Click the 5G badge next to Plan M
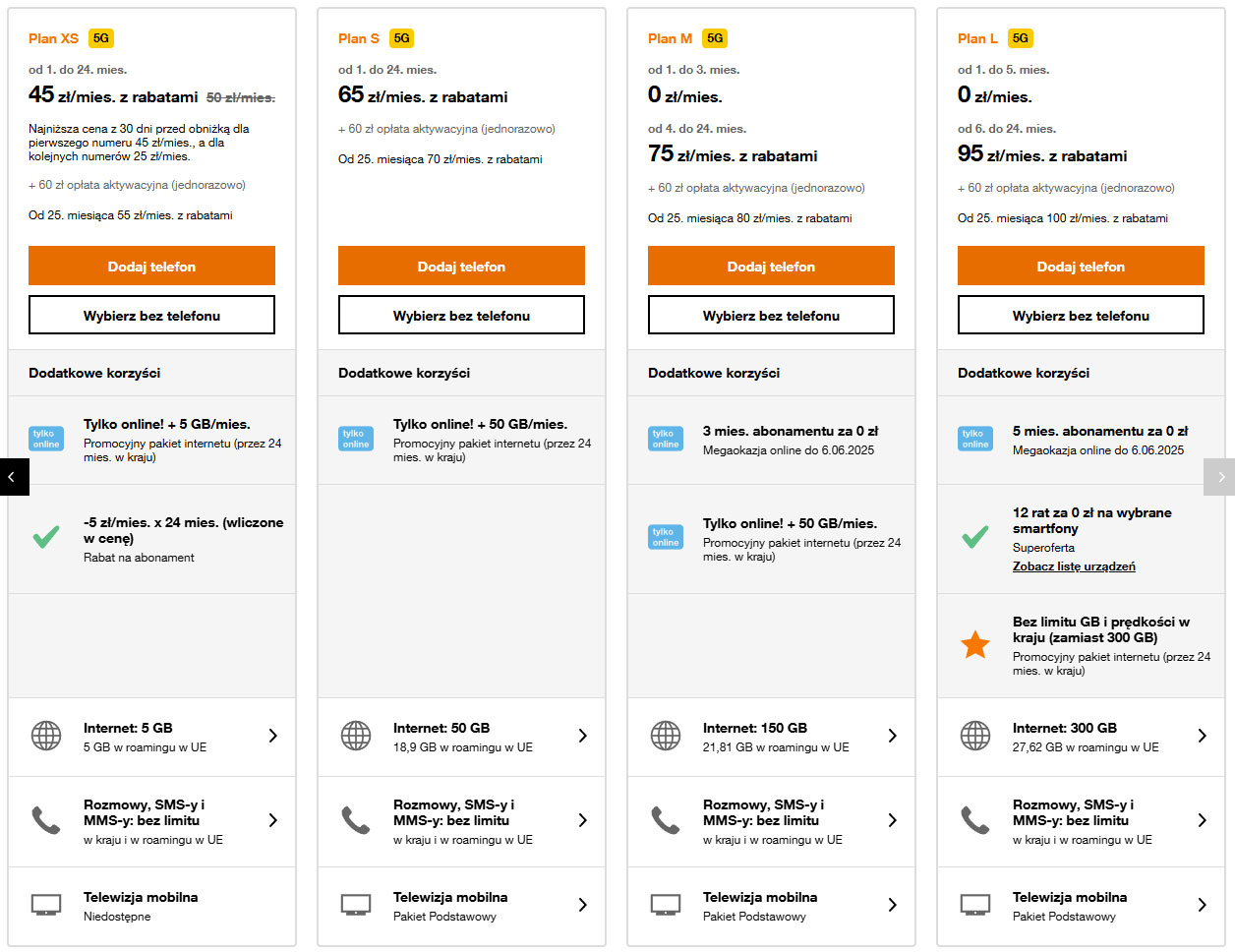 click(x=715, y=38)
